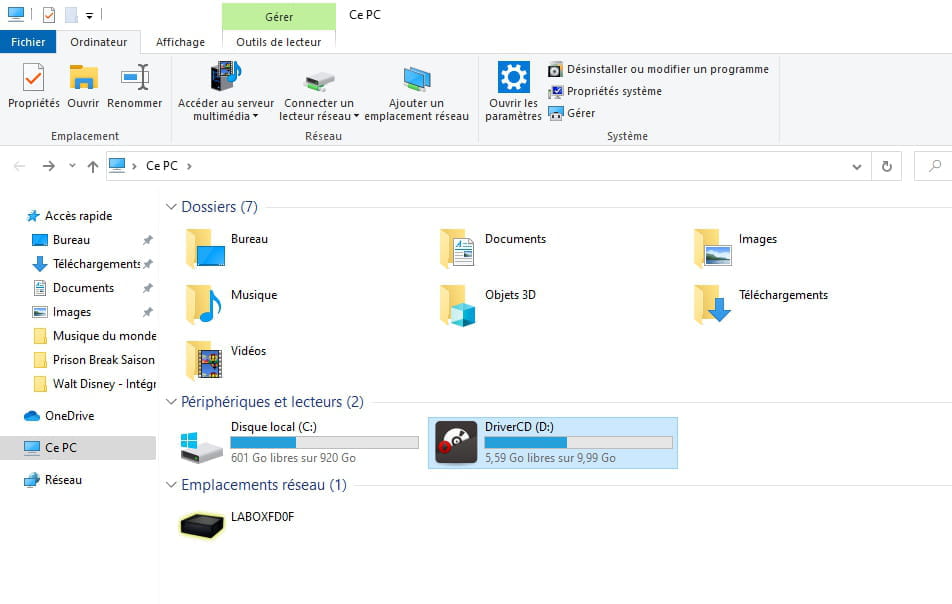Image resolution: width=952 pixels, height=604 pixels.
Task: Select the Bureau folder icon in Dossiers
Action: coord(206,248)
